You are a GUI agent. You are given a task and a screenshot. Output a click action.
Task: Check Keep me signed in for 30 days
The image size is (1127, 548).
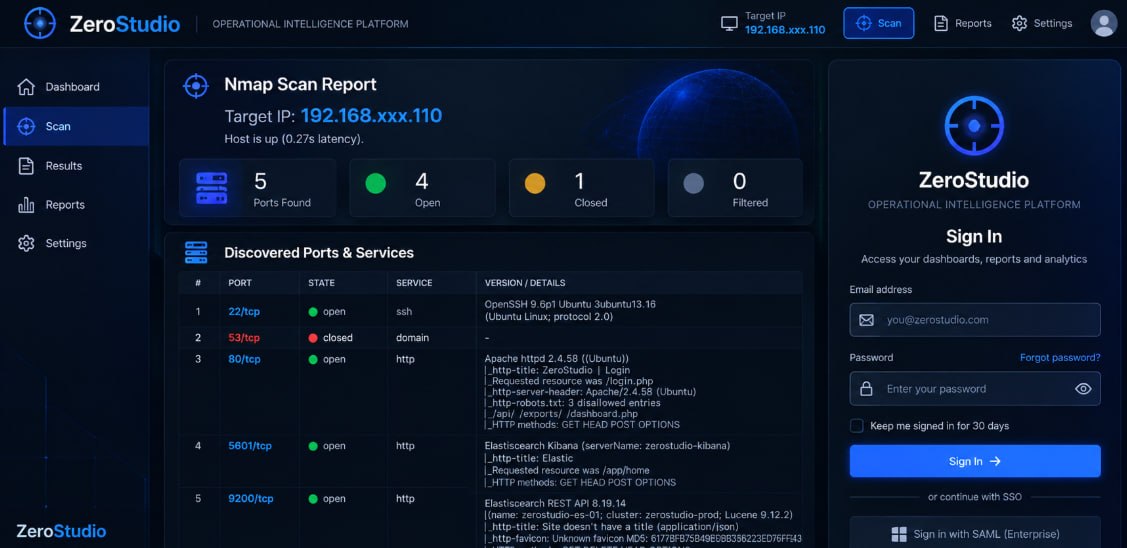(x=857, y=426)
